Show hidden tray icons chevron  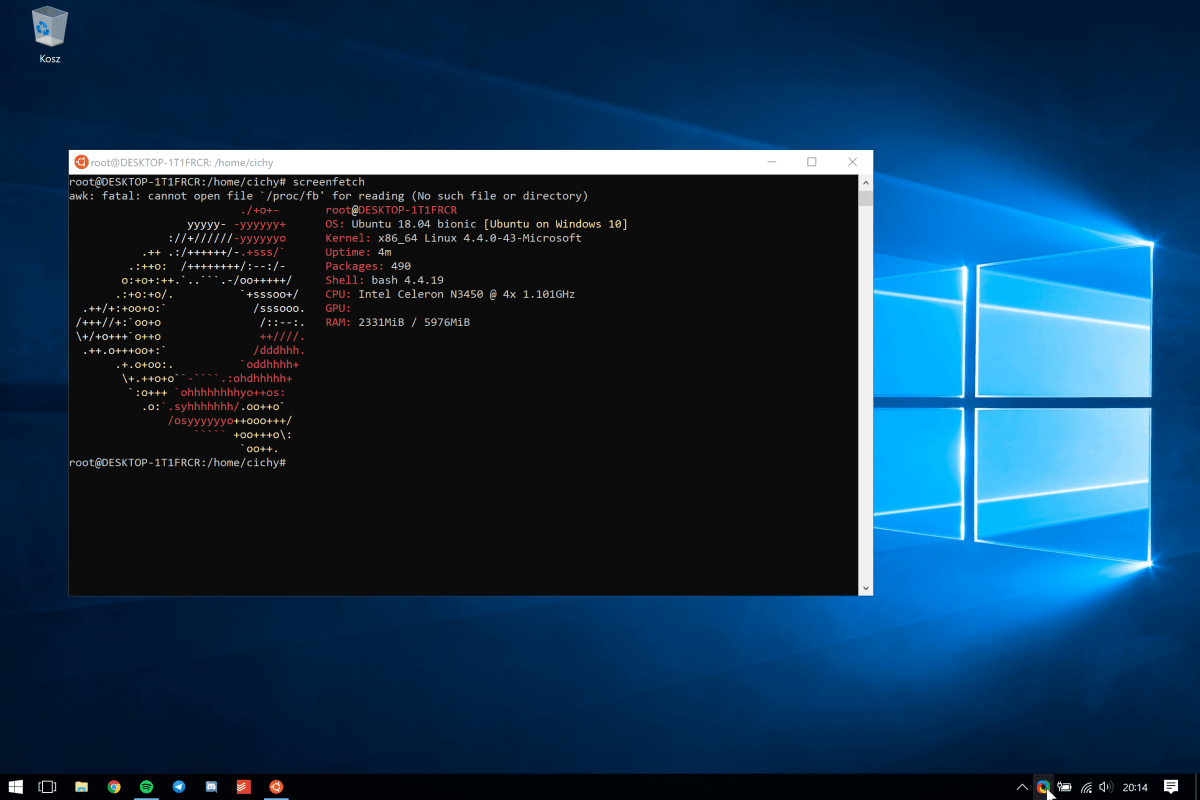pos(1022,787)
